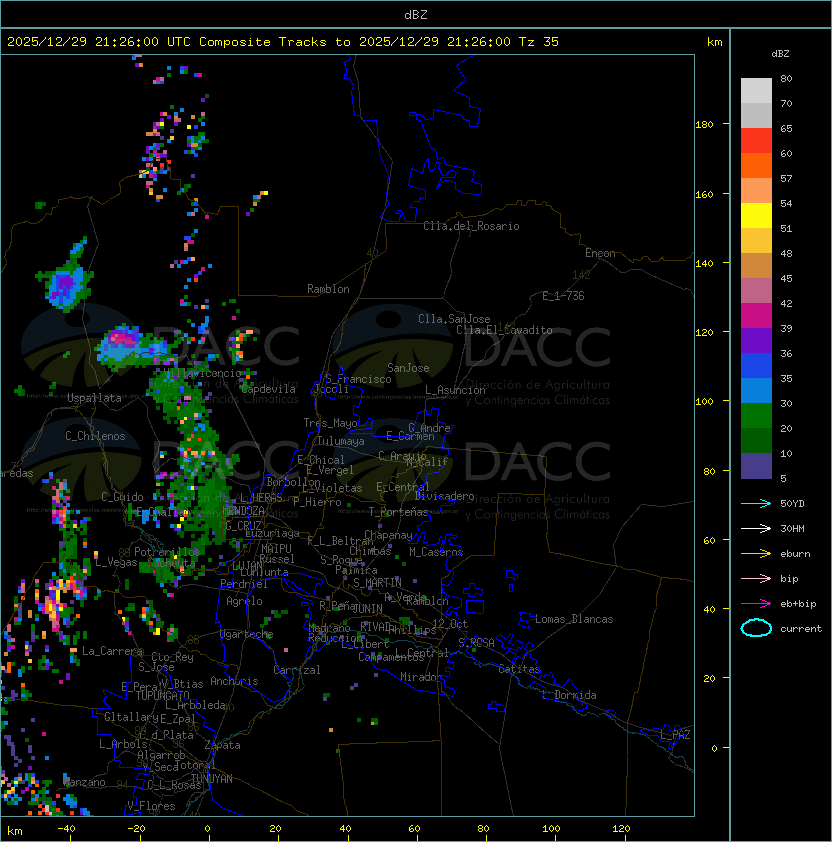
Task: Click the '45' value label on the dBZ scale
Action: point(786,279)
